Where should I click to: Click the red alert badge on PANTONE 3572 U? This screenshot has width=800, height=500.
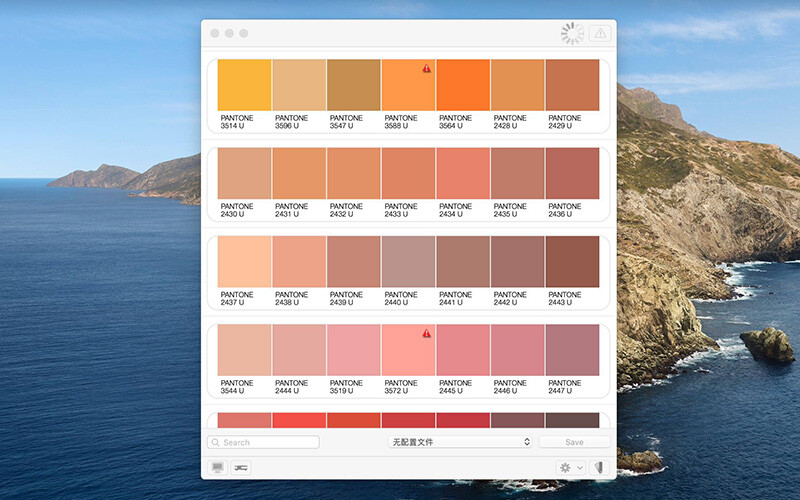pyautogui.click(x=427, y=334)
